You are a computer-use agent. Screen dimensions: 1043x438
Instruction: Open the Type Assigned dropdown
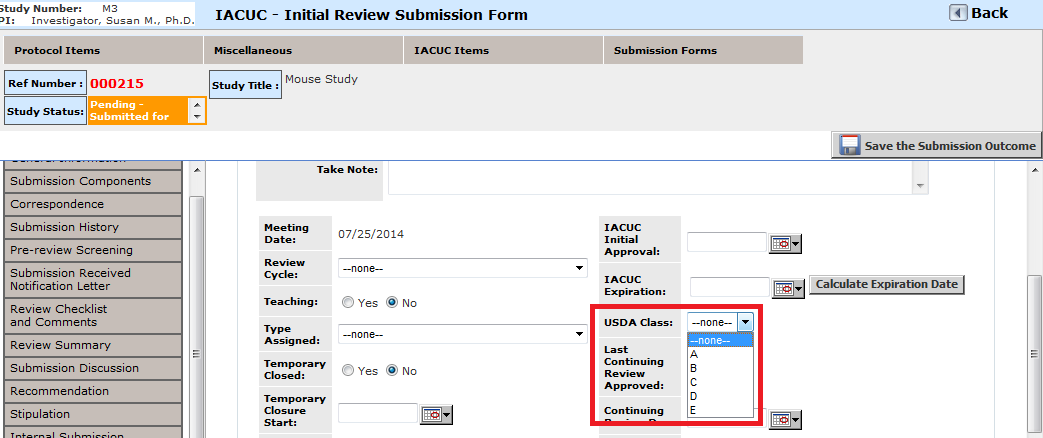pos(463,334)
